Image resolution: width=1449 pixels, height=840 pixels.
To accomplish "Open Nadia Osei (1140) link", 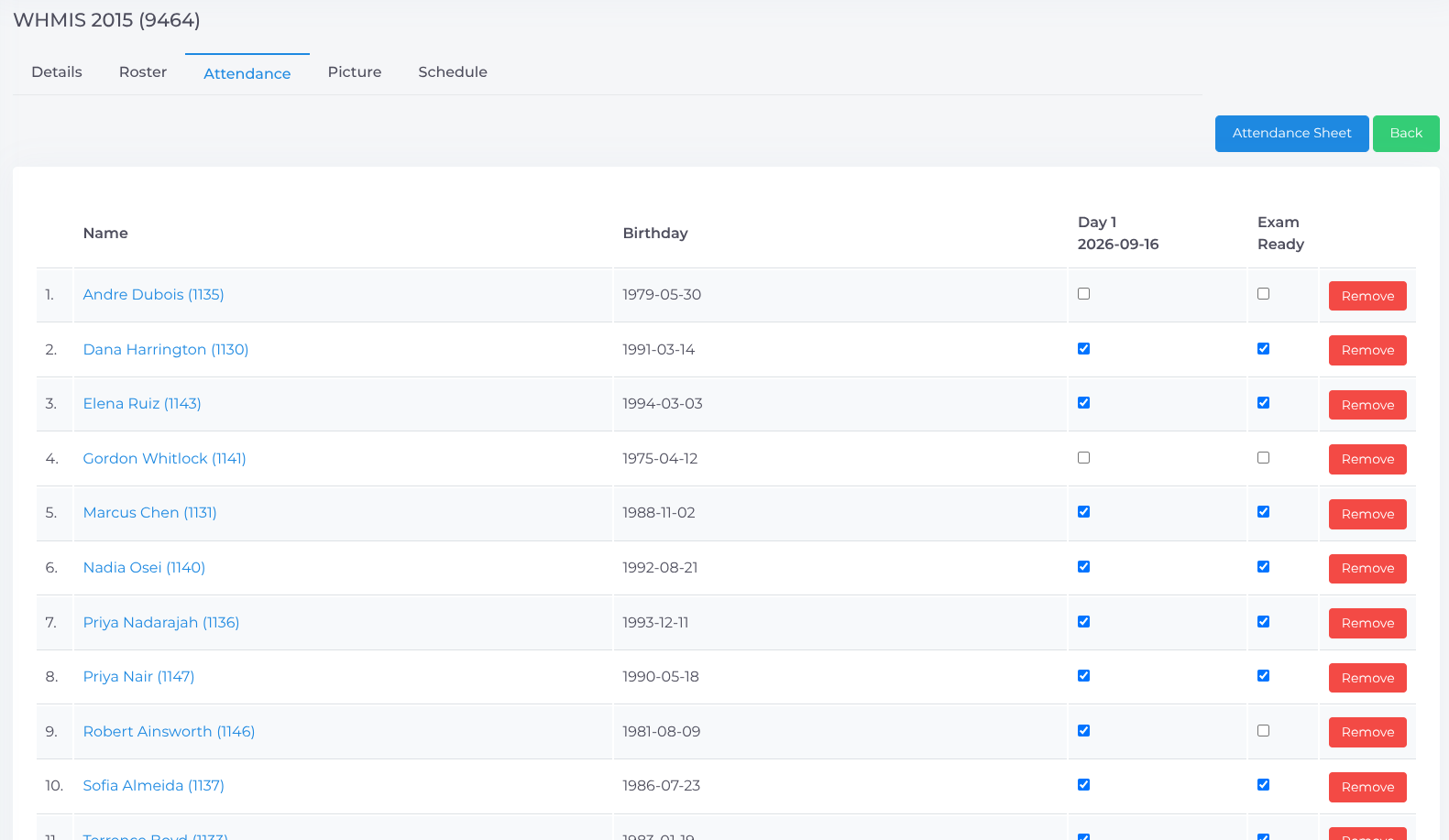I will [144, 568].
